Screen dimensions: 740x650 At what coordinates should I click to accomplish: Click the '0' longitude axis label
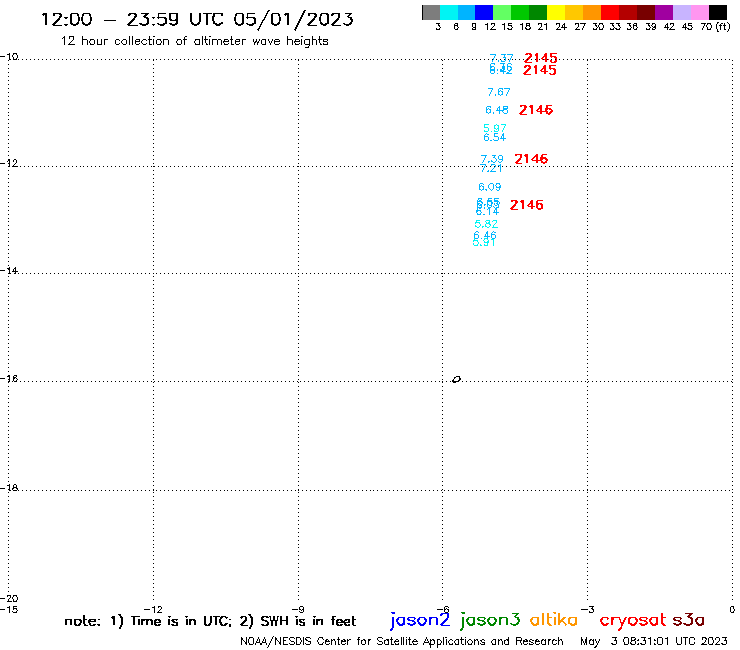[732, 609]
